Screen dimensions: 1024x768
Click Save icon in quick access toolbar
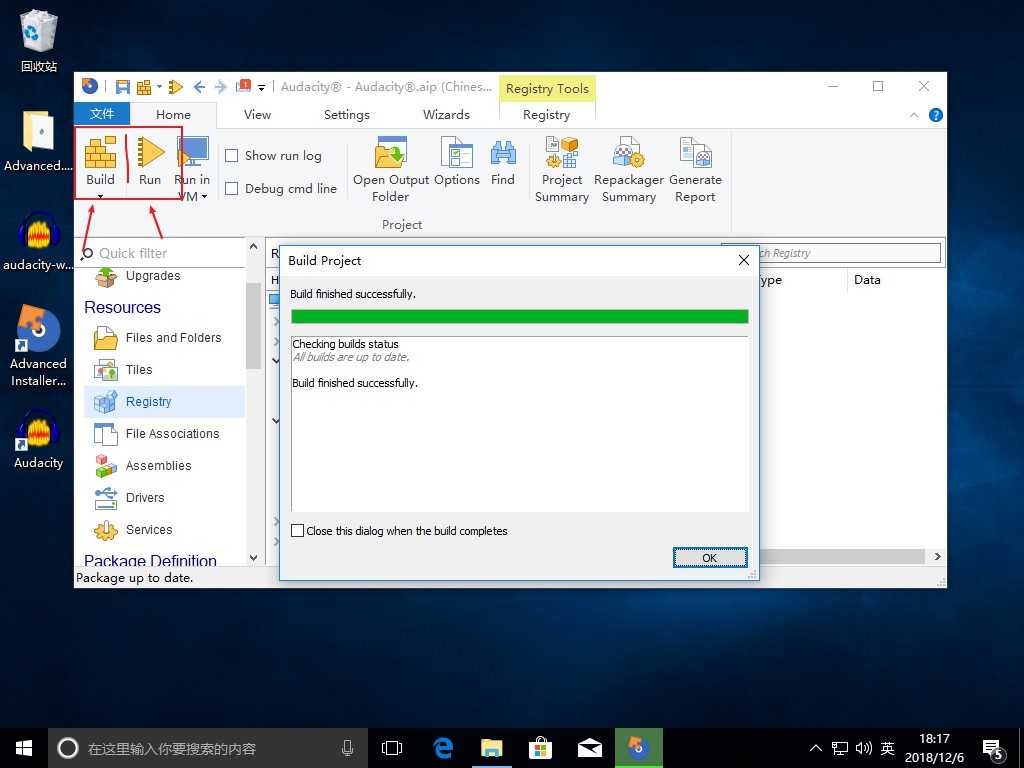(x=122, y=87)
